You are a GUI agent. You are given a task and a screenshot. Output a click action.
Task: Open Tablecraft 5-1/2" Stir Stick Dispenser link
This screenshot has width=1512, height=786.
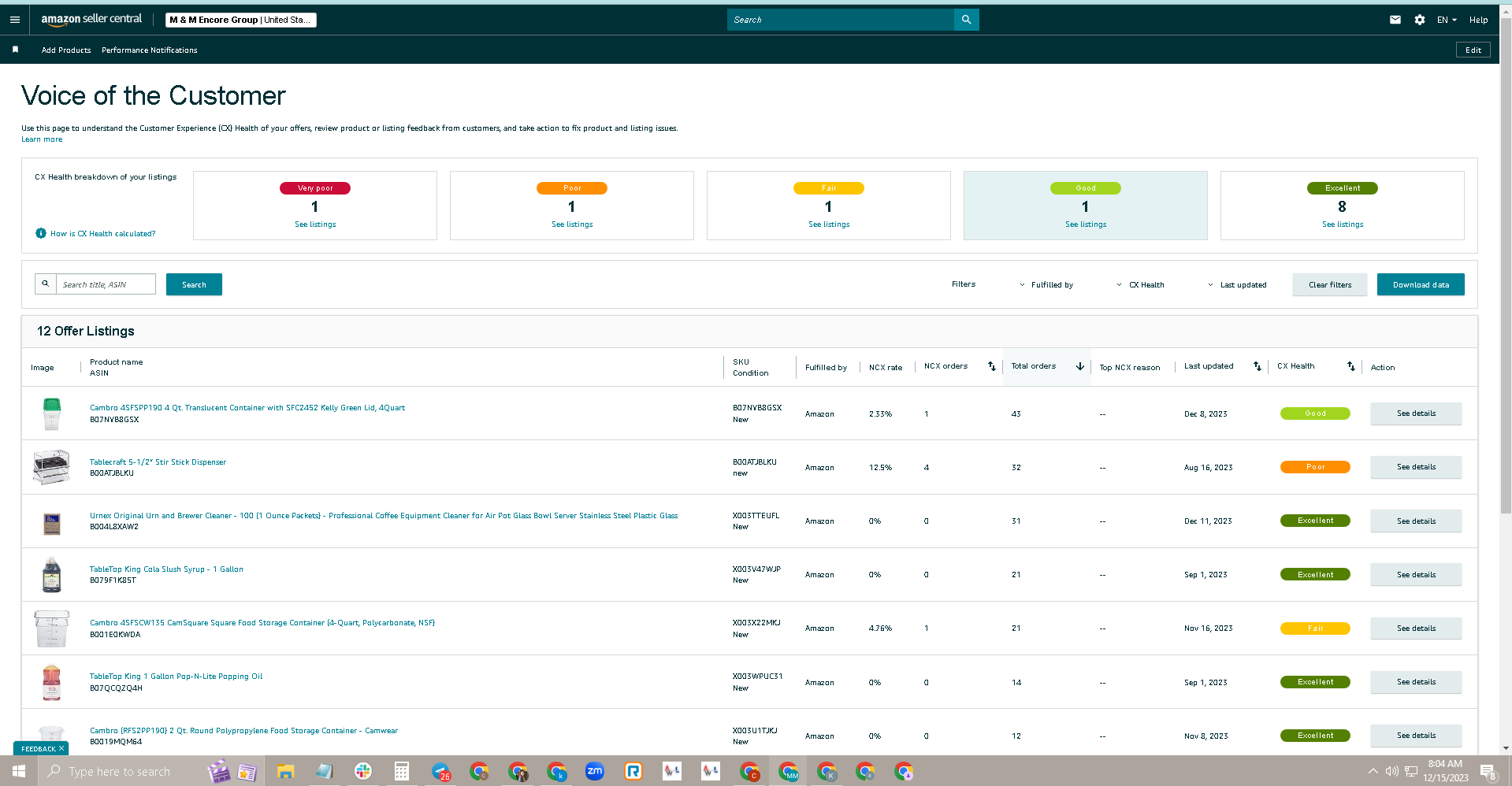click(x=158, y=462)
